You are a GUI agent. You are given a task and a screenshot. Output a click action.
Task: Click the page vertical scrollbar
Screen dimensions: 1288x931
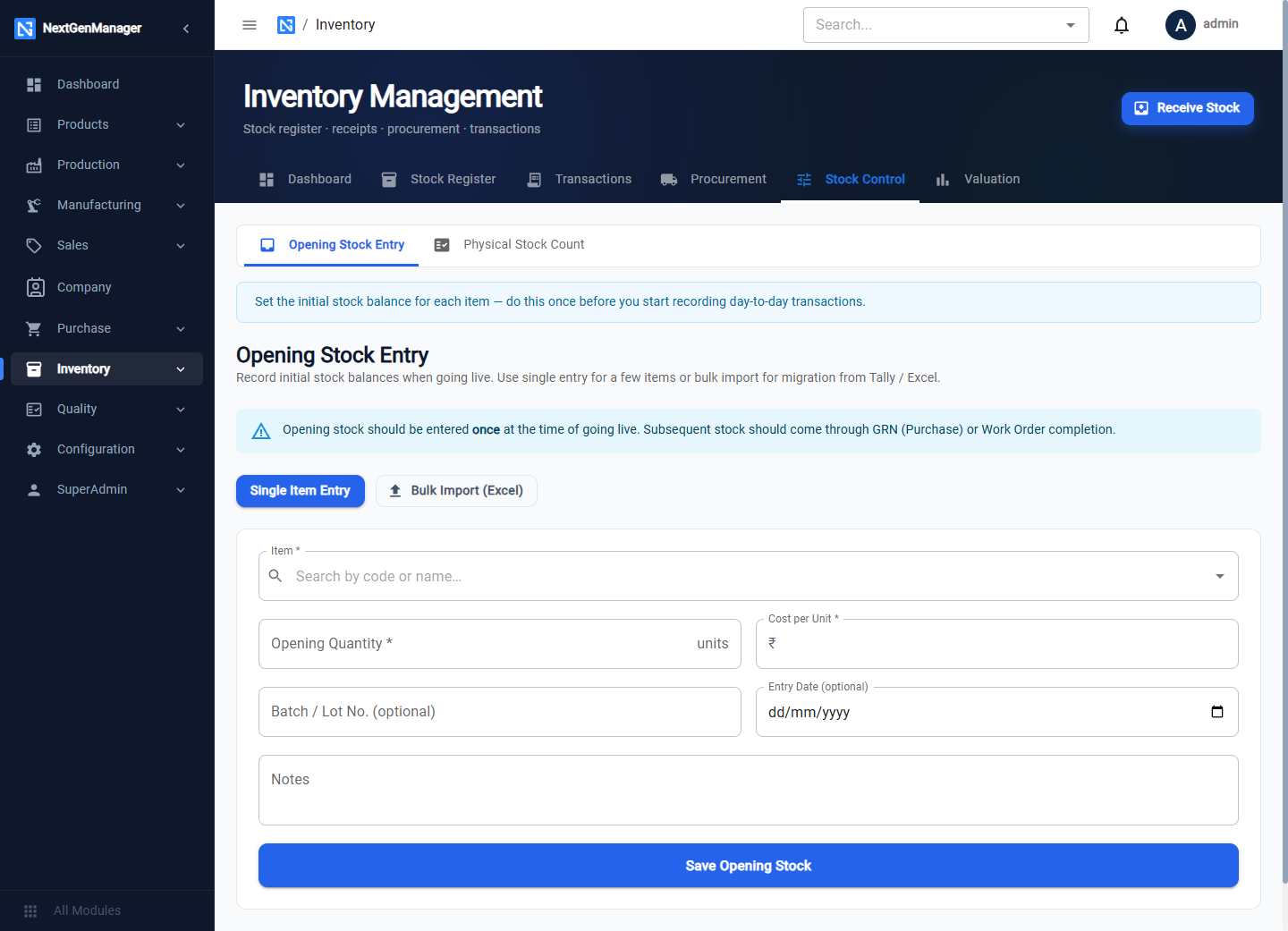coord(1285,442)
